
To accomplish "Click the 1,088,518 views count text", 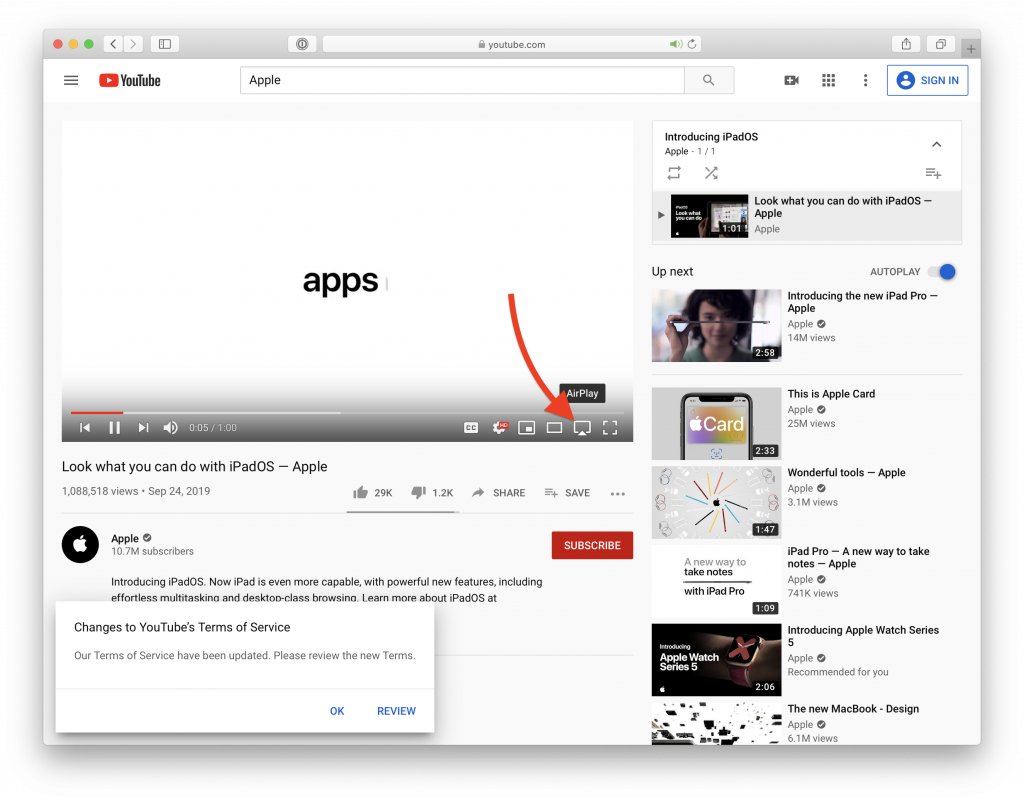I will pos(100,491).
